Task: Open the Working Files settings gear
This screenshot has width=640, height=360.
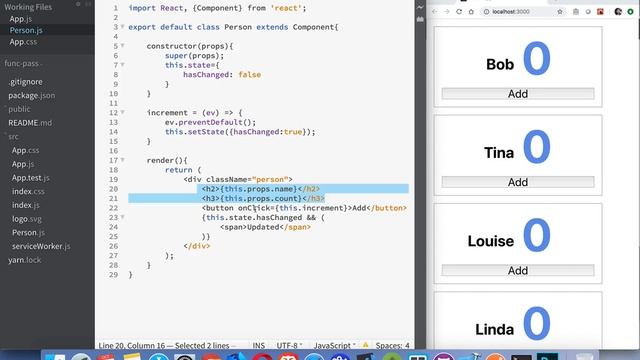Action: [78, 4]
